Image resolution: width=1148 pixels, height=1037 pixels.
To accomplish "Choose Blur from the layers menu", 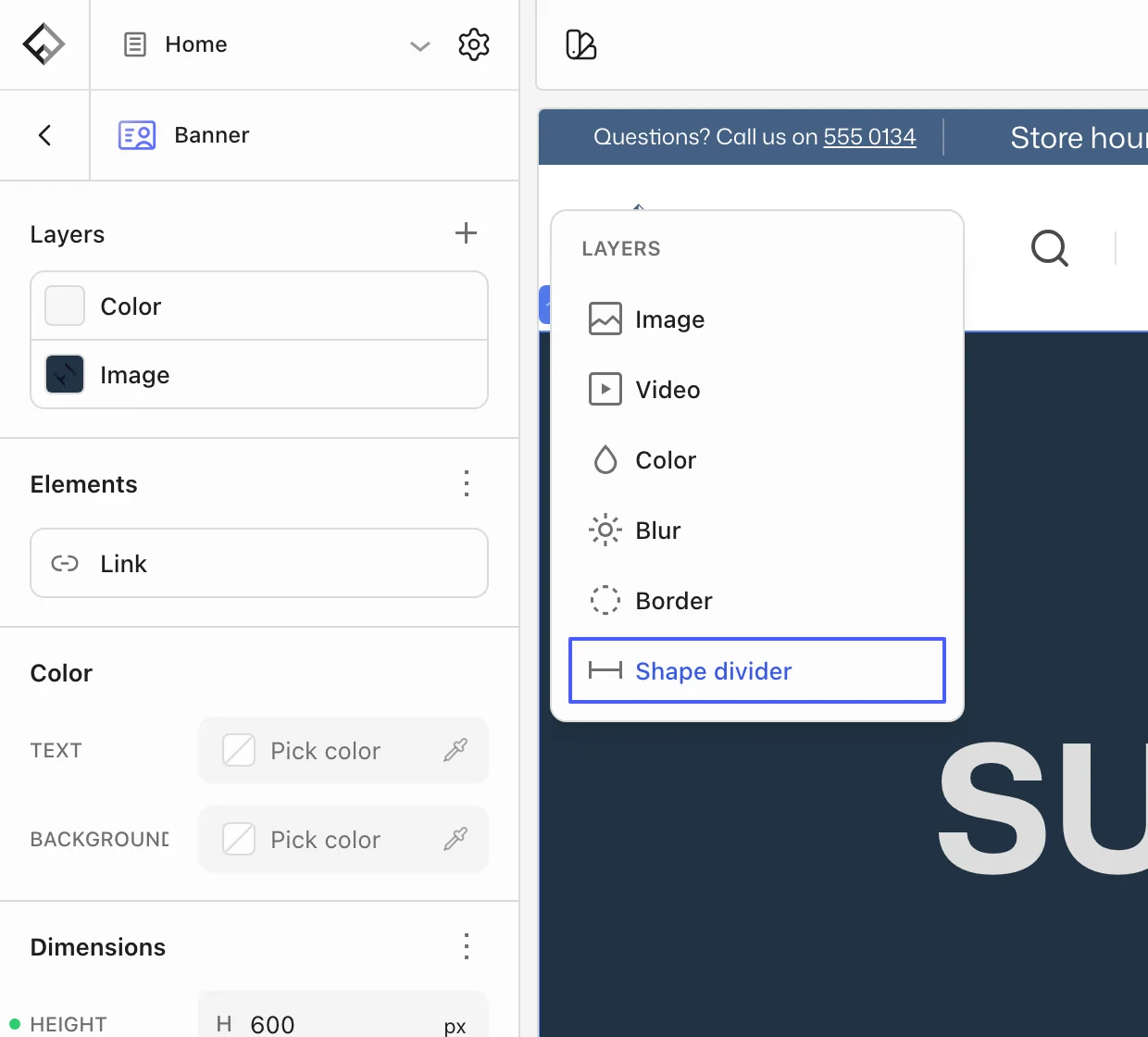I will (x=757, y=531).
